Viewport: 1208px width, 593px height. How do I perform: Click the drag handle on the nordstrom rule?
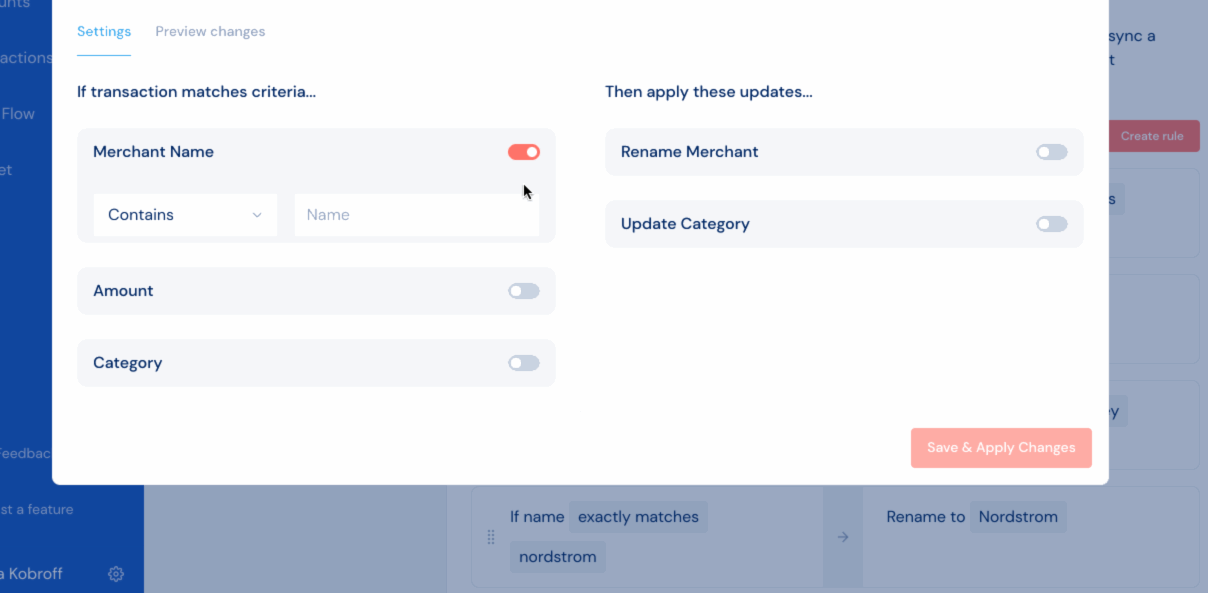pos(490,537)
